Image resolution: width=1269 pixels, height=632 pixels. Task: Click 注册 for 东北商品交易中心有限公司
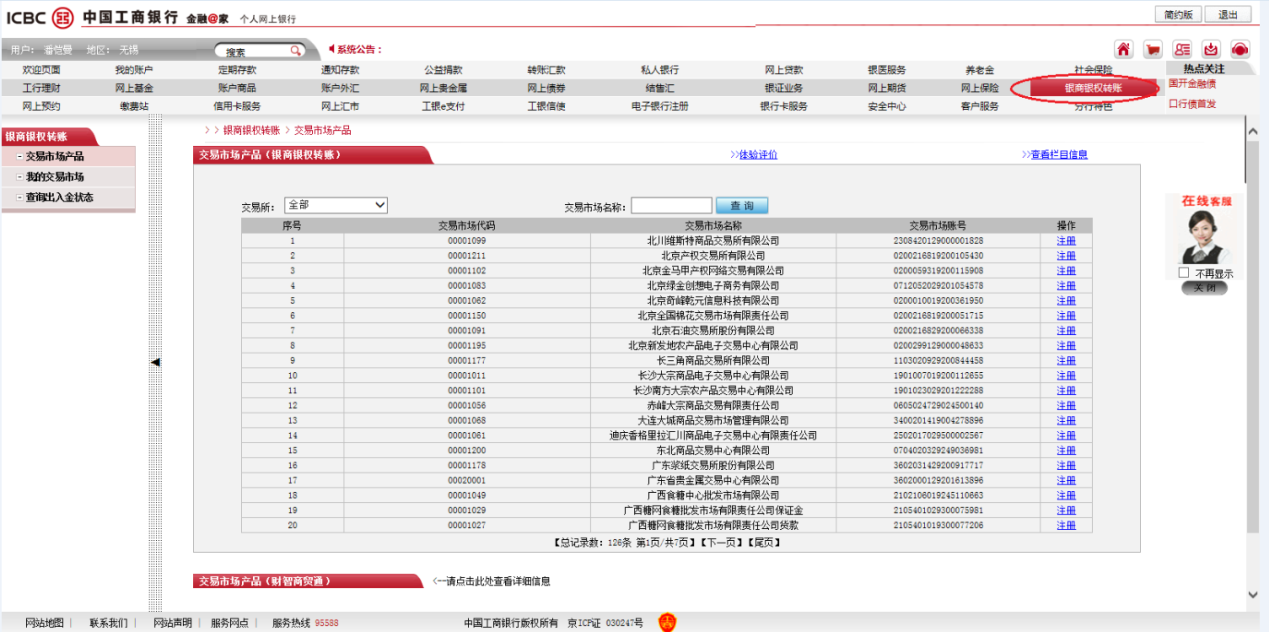[1066, 451]
